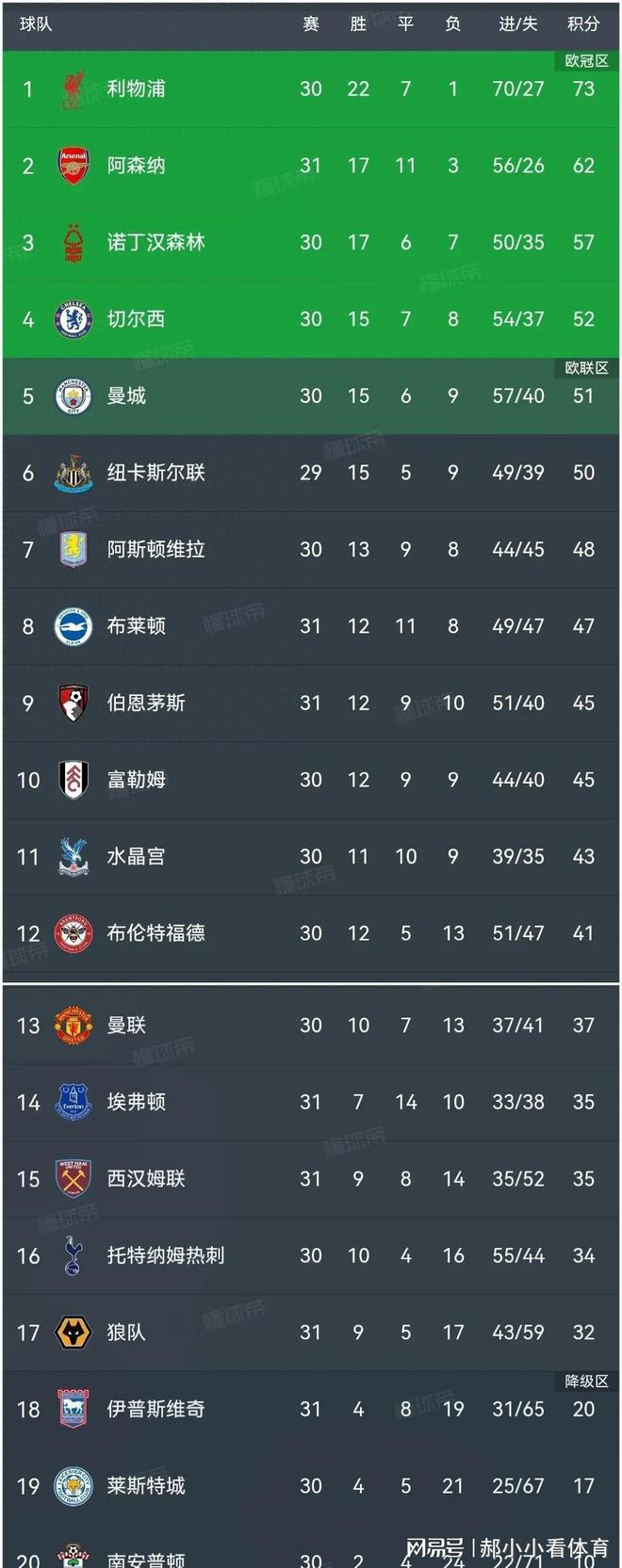Click the 降级区 relegation zone label
Image resolution: width=622 pixels, height=1568 pixels.
click(586, 1382)
